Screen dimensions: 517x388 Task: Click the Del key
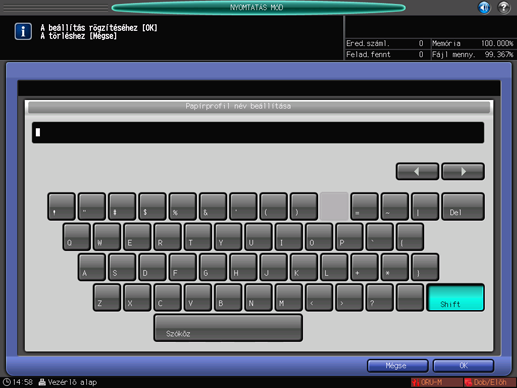tap(463, 206)
